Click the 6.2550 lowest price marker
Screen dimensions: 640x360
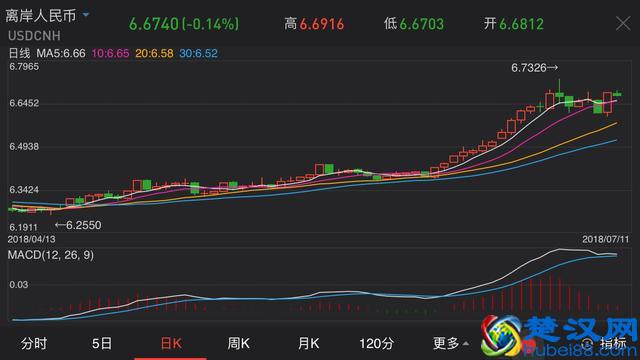coord(78,225)
